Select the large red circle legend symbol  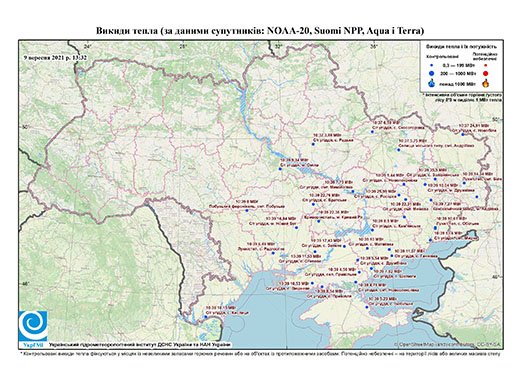(485, 73)
